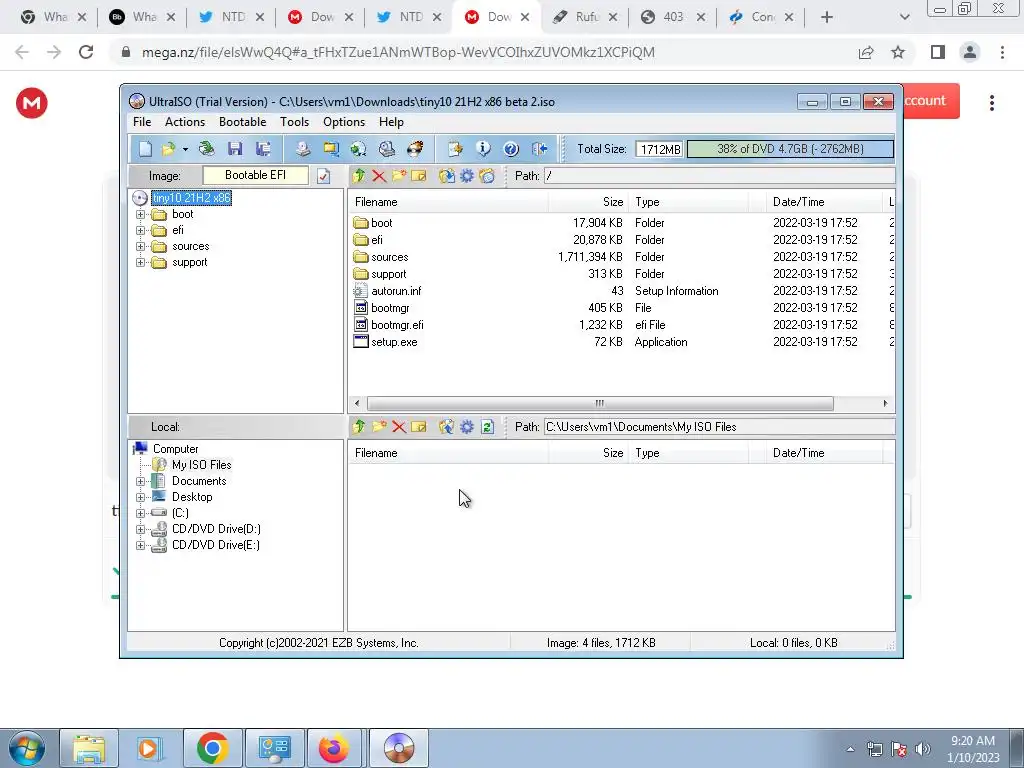
Task: Click the right arrow of horizontal scrollbar
Action: click(886, 404)
